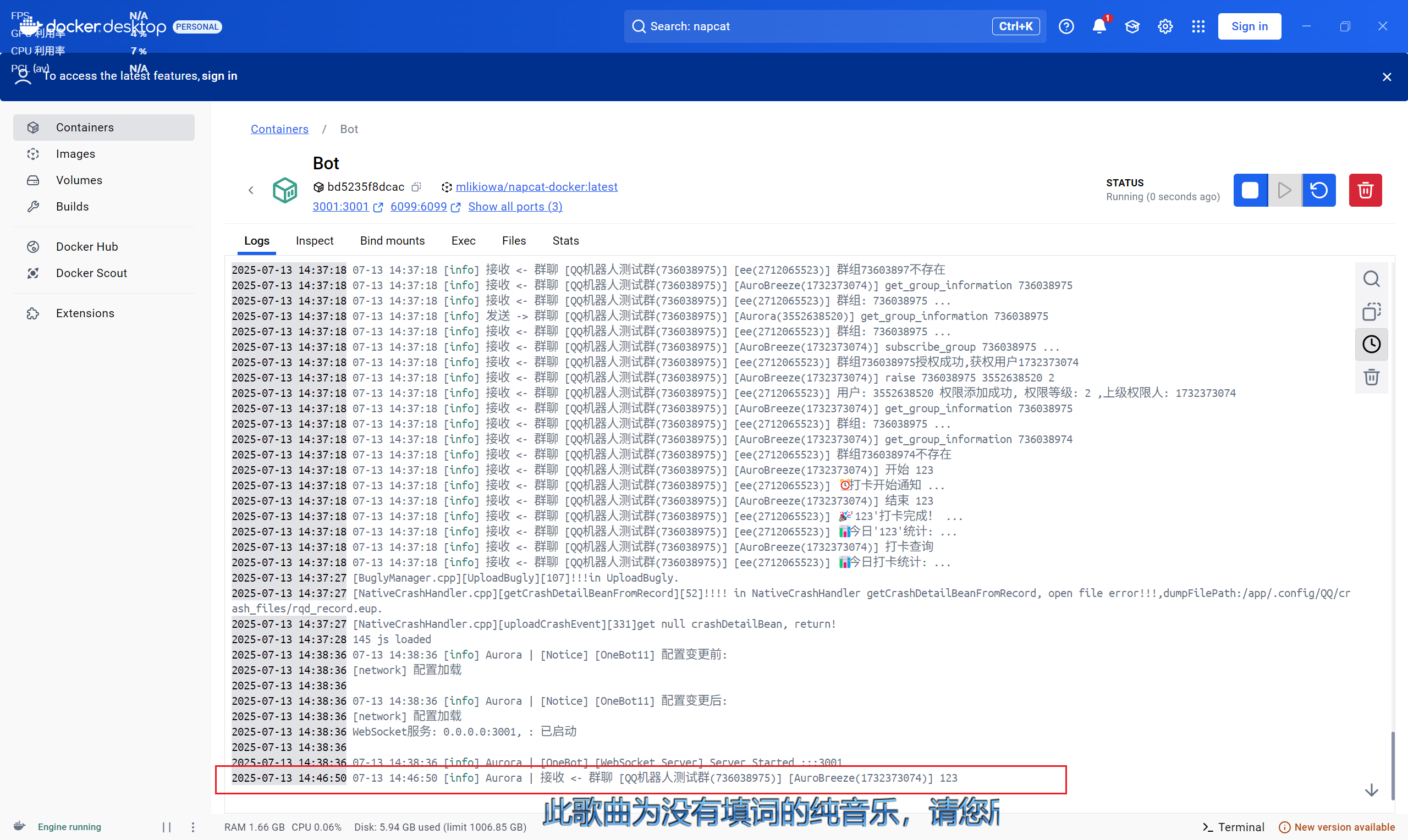Viewport: 1408px width, 840px height.
Task: Toggle log timestamps display
Action: (1371, 344)
